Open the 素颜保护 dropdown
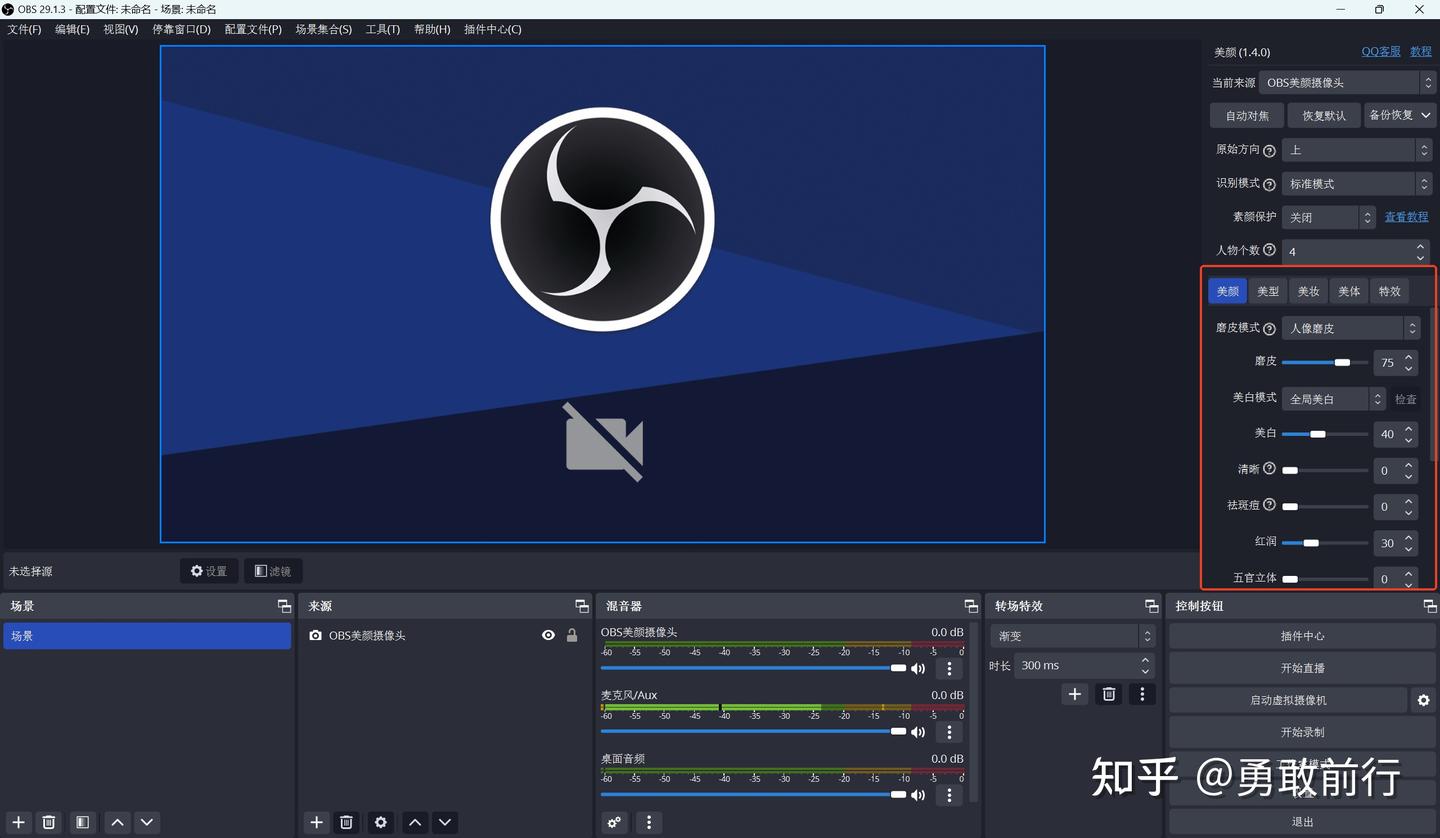This screenshot has width=1440, height=838. click(x=1329, y=217)
